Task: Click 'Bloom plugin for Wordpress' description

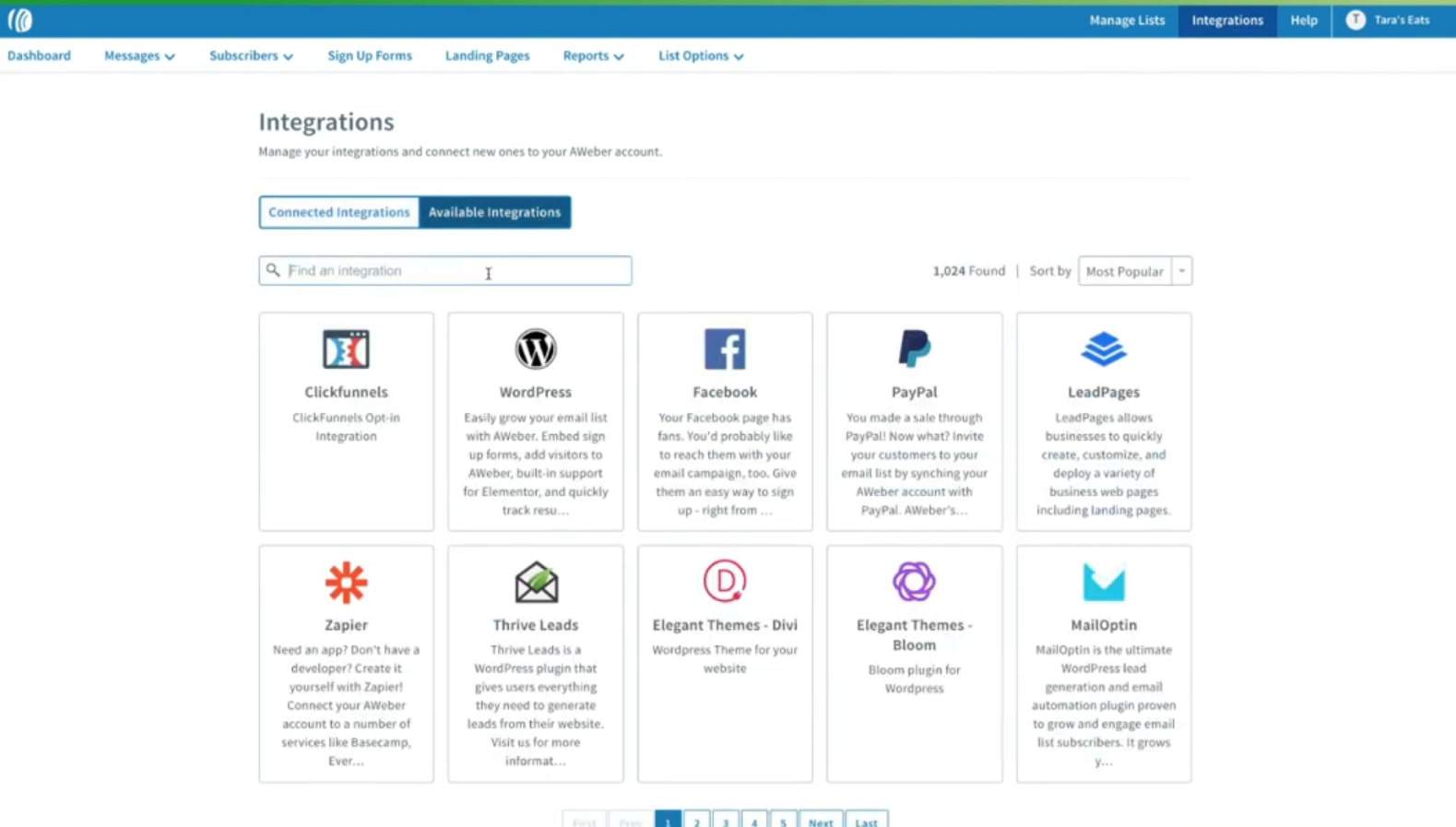Action: (915, 679)
